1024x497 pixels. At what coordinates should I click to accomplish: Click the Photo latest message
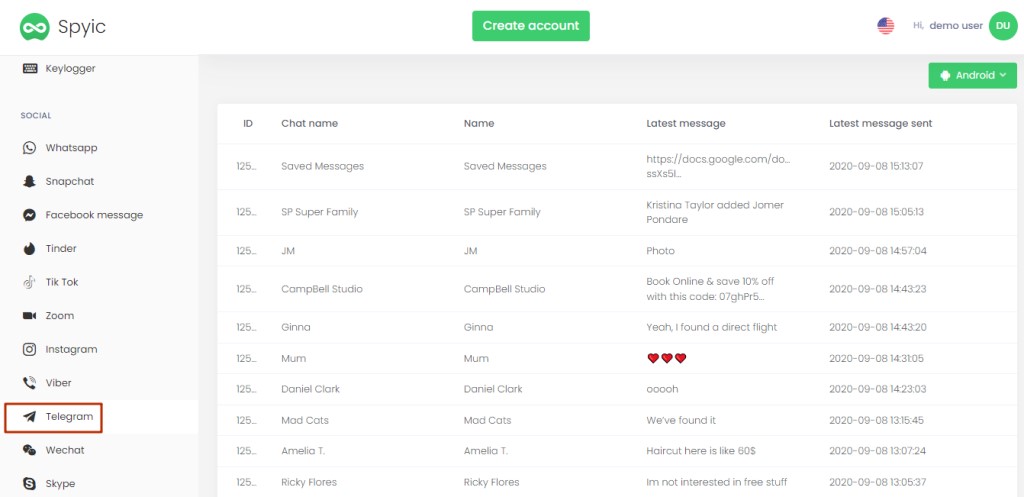pos(660,251)
